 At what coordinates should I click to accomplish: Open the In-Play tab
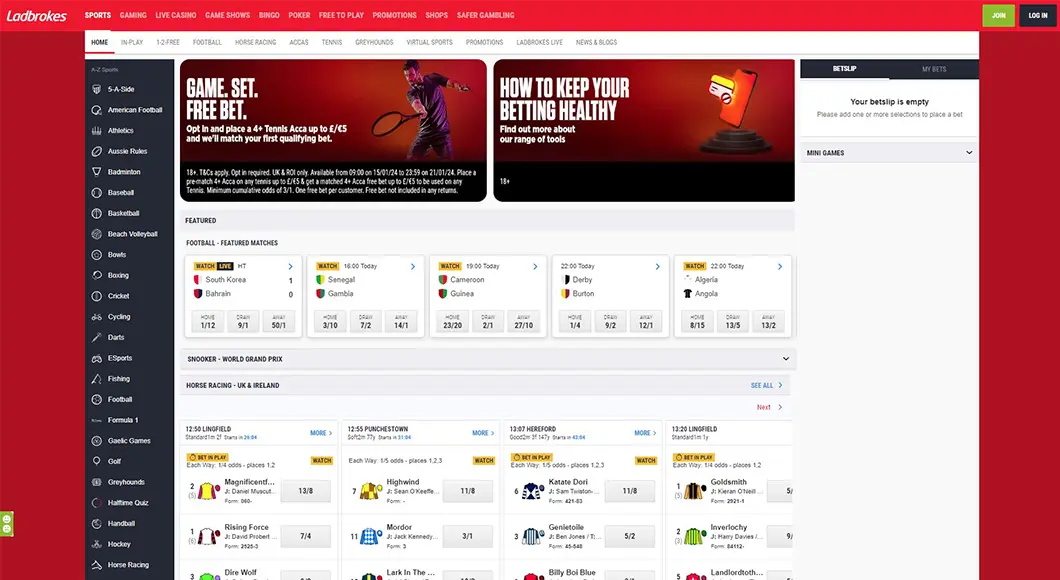tap(132, 42)
